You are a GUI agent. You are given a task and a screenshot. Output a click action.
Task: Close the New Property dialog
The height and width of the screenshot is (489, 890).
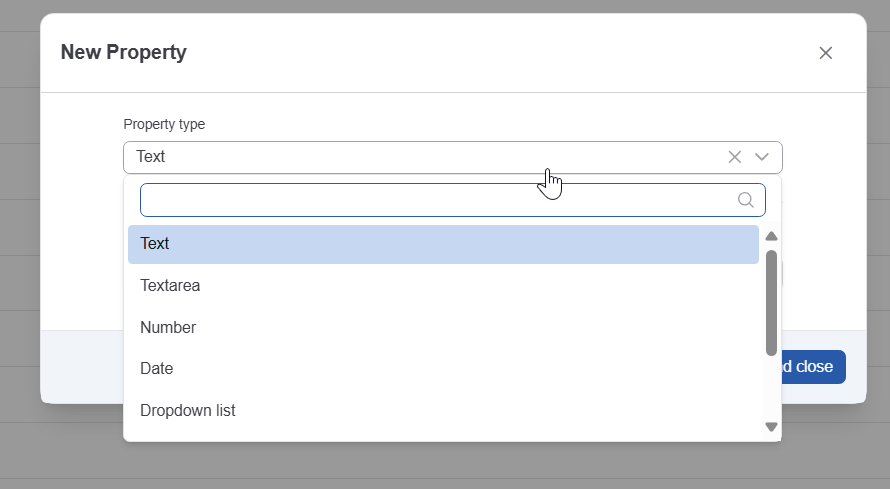(x=826, y=53)
